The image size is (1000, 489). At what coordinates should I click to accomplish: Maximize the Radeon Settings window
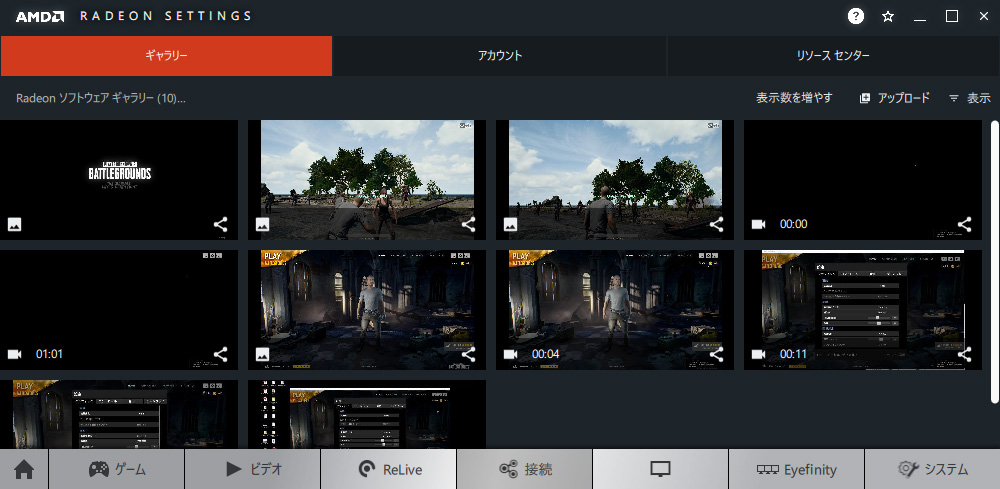click(952, 17)
